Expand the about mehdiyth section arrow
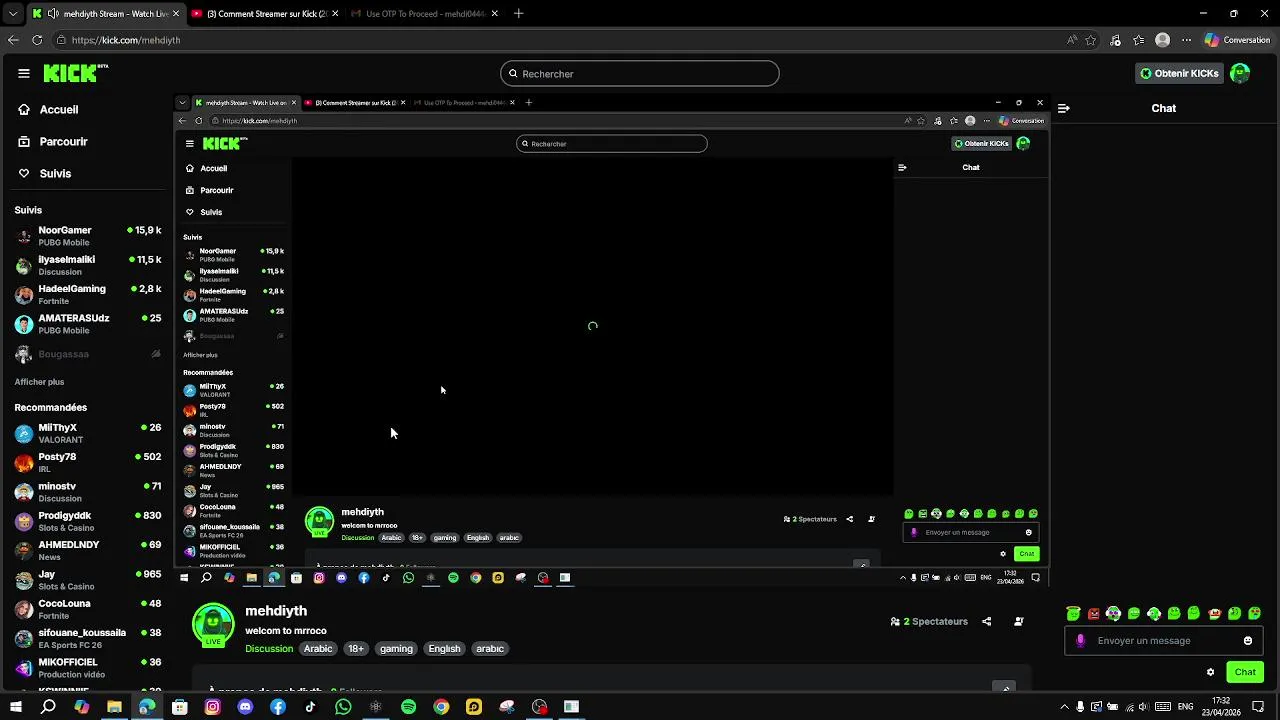 tap(1004, 687)
